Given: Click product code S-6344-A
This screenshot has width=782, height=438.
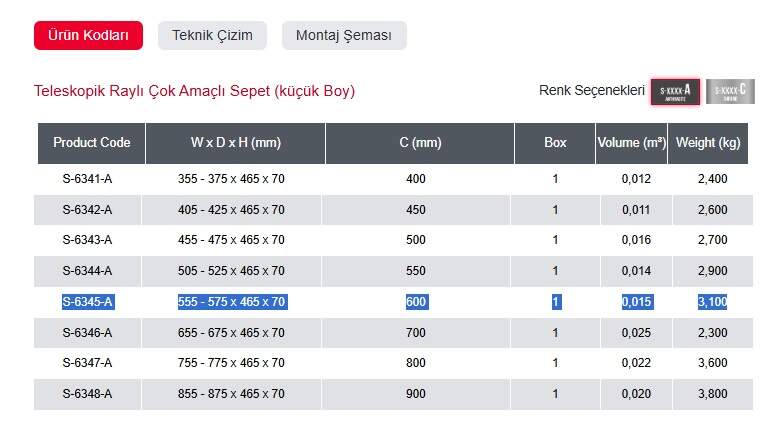Looking at the screenshot, I should [x=87, y=271].
